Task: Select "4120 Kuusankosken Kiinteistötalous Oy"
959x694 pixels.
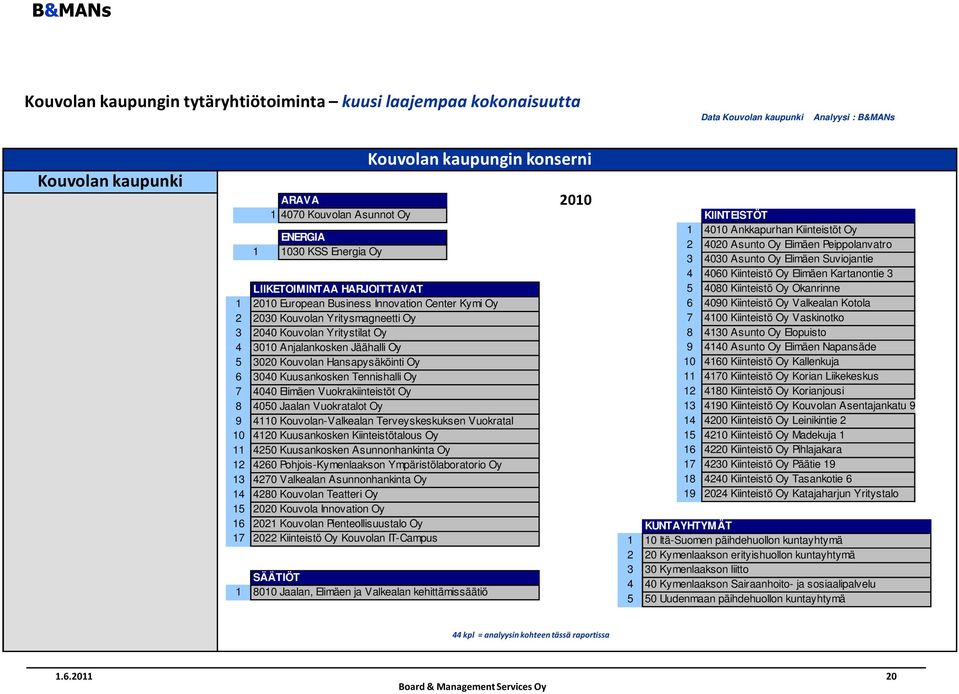Action: click(395, 436)
